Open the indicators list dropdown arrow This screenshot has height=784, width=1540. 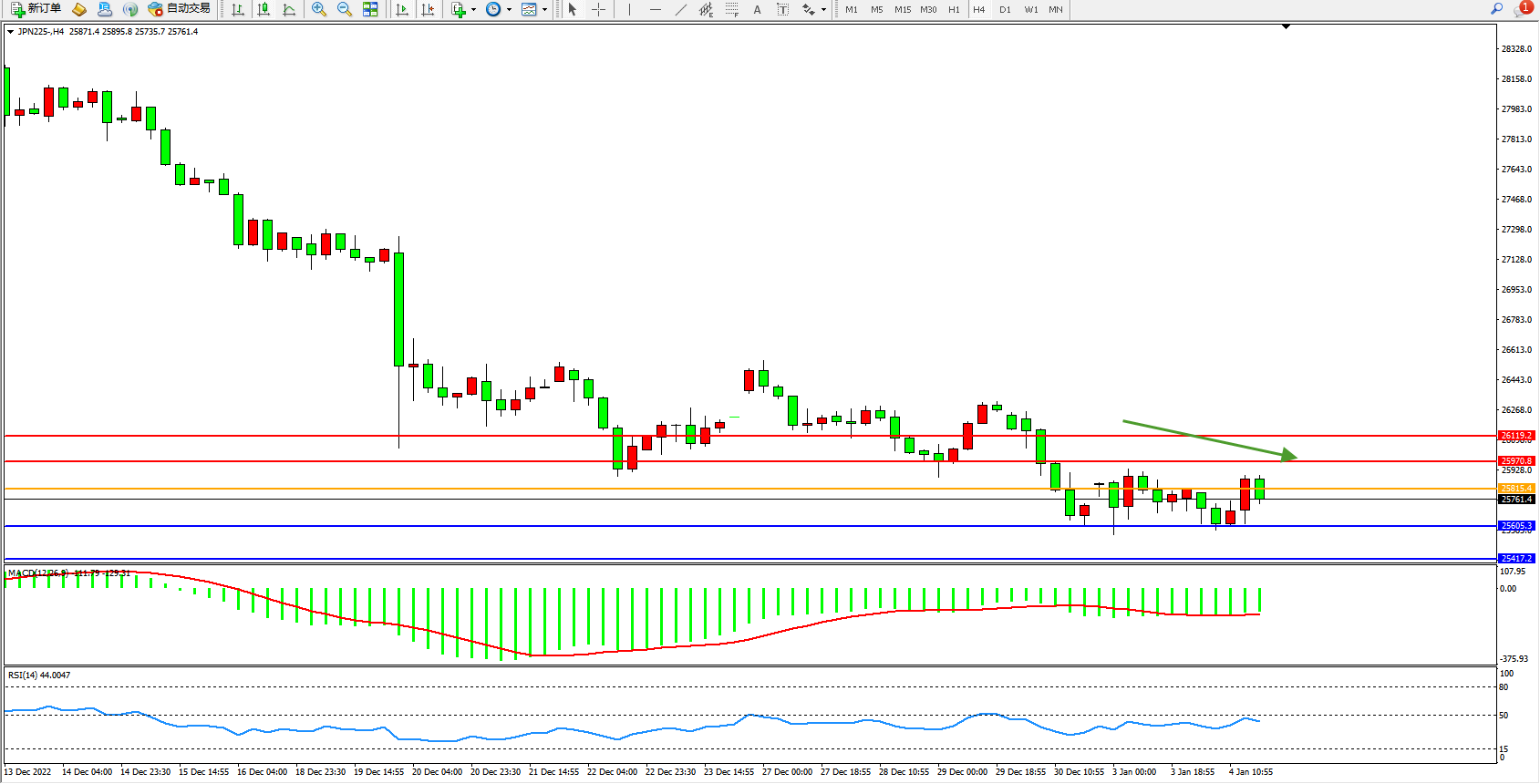473,9
